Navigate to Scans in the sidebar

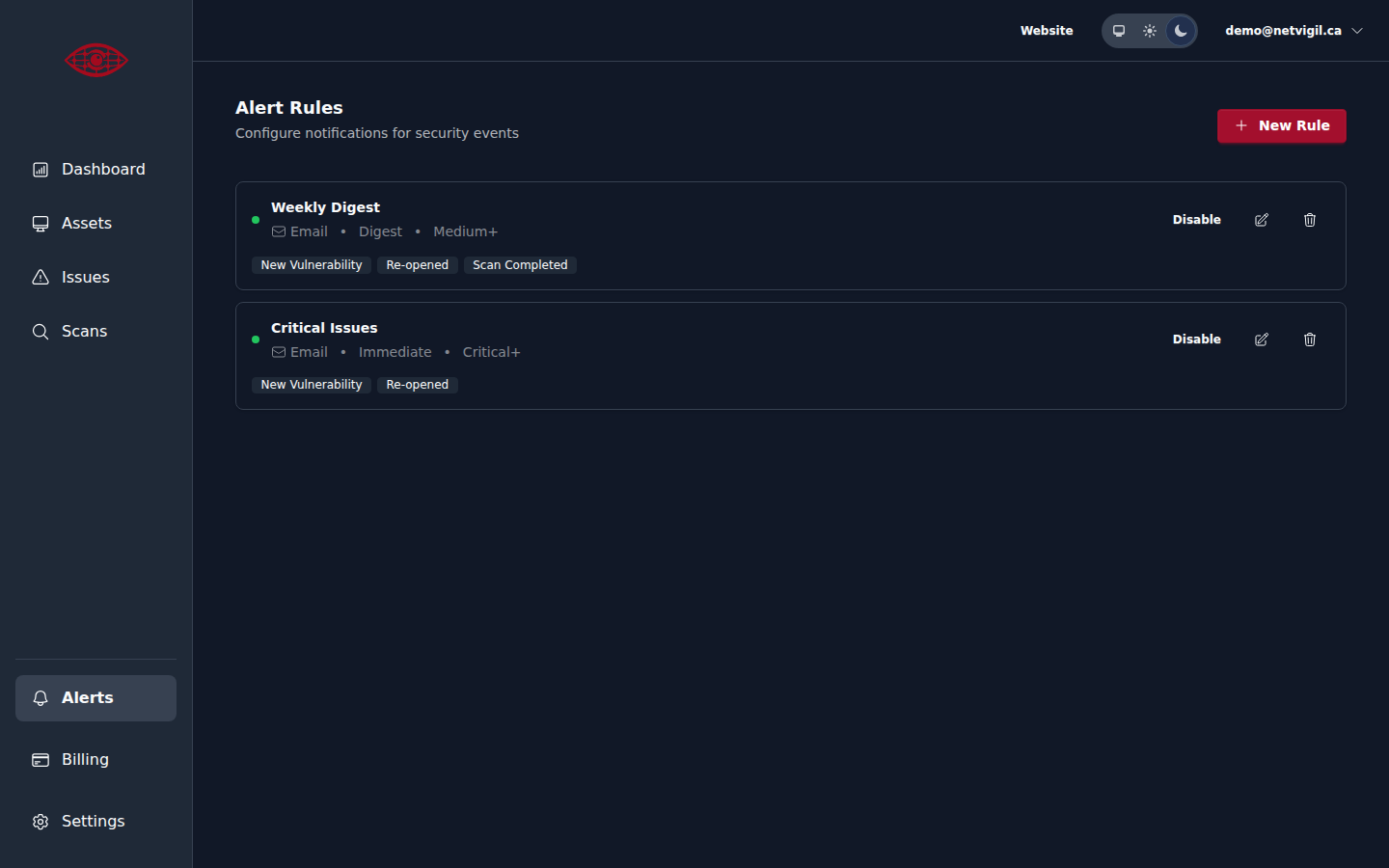[95, 332]
